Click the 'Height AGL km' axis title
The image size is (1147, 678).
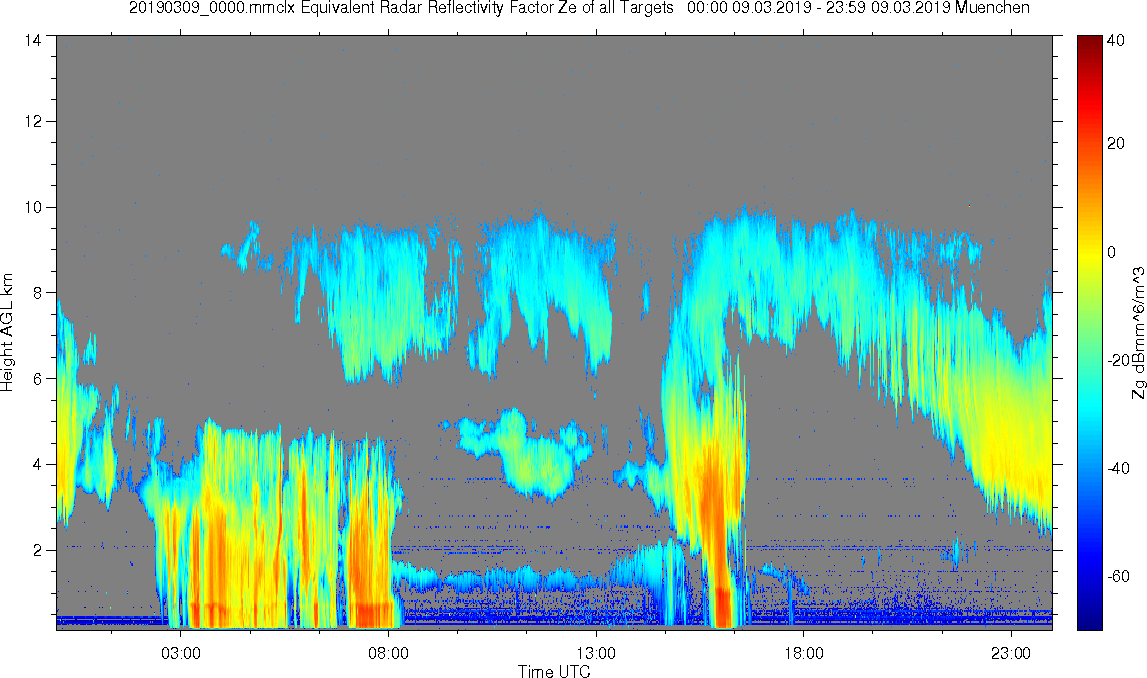pos(7,332)
